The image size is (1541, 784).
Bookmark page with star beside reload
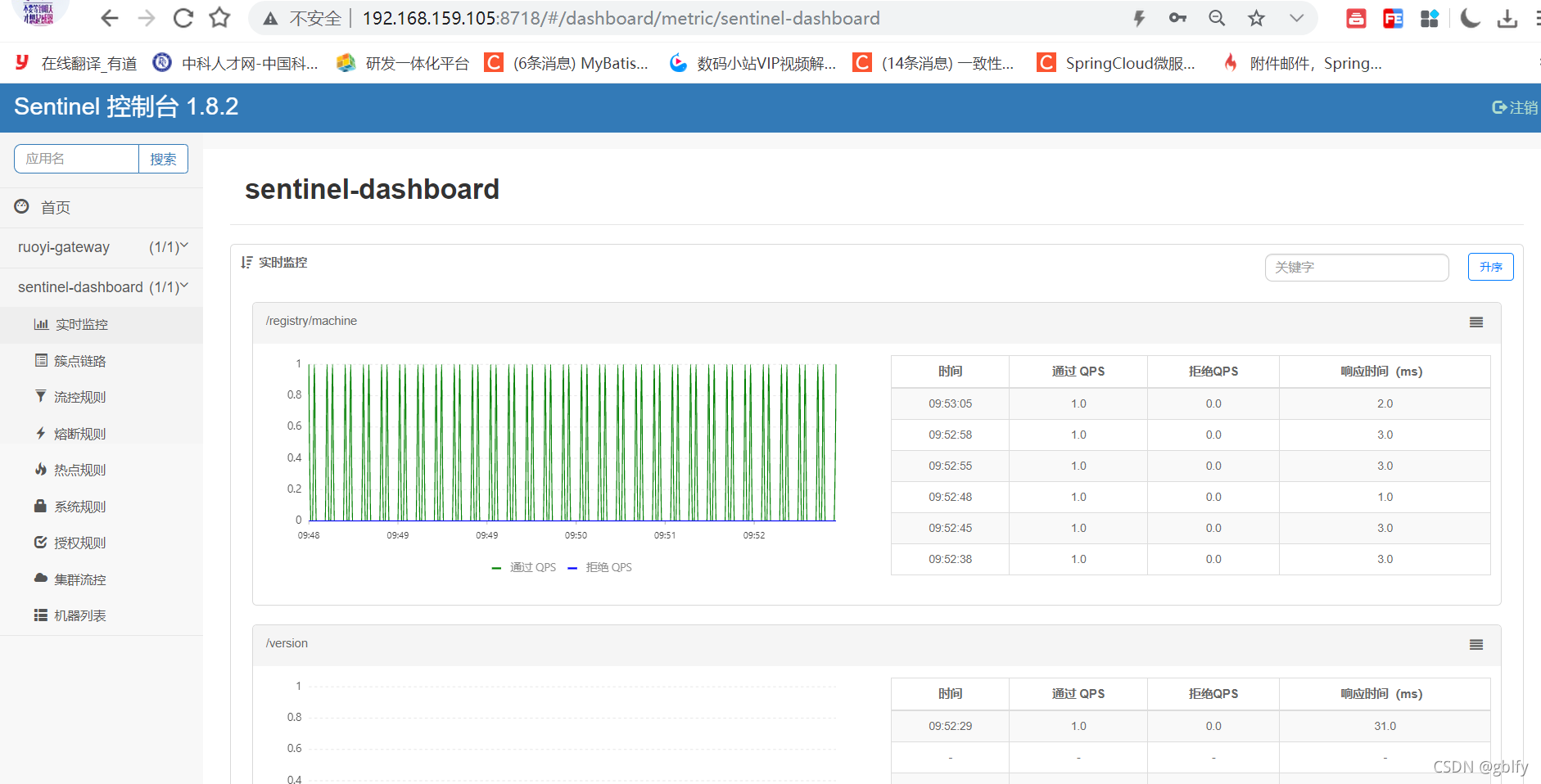click(x=219, y=18)
